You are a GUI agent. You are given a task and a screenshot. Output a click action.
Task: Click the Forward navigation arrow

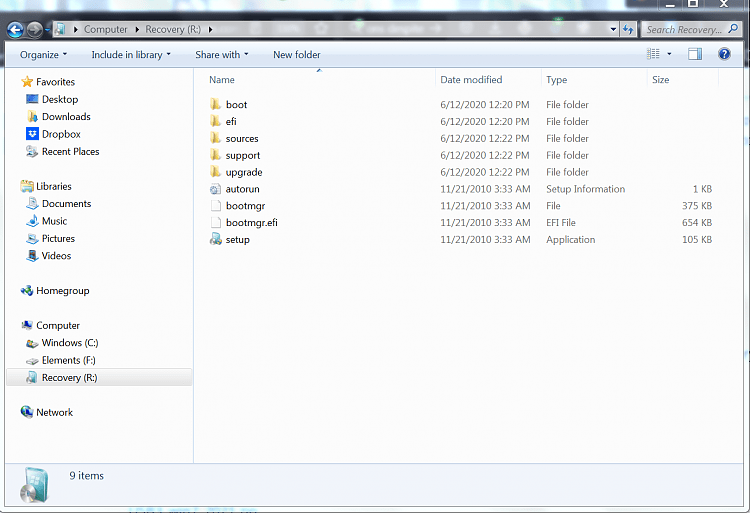(34, 30)
